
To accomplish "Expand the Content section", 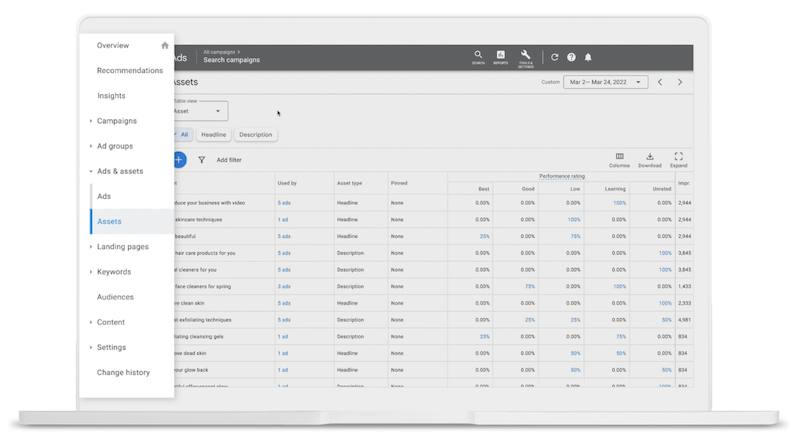I will pyautogui.click(x=91, y=322).
